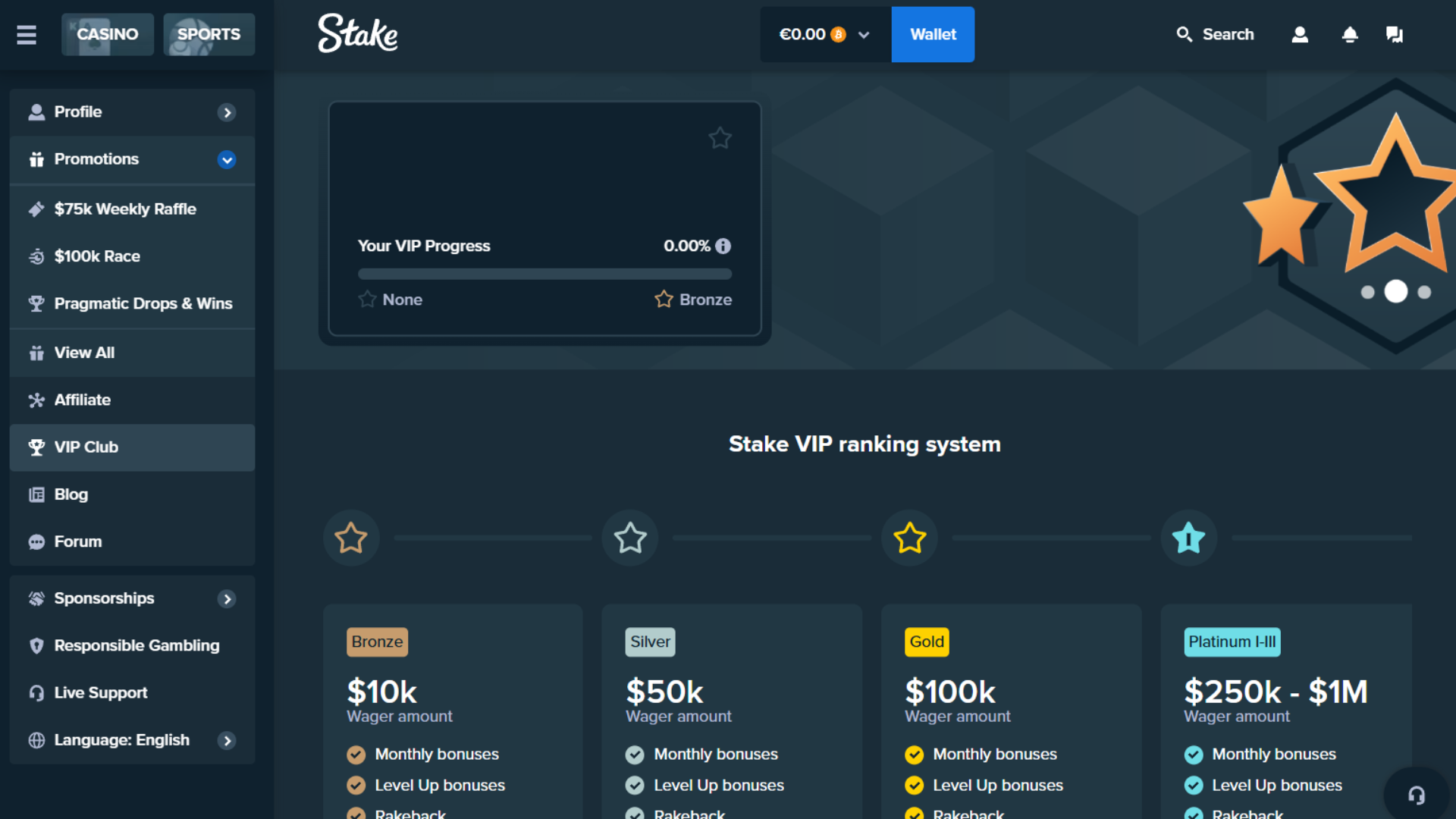Image resolution: width=1456 pixels, height=819 pixels.
Task: Select the first banner carousel dot
Action: pos(1367,292)
